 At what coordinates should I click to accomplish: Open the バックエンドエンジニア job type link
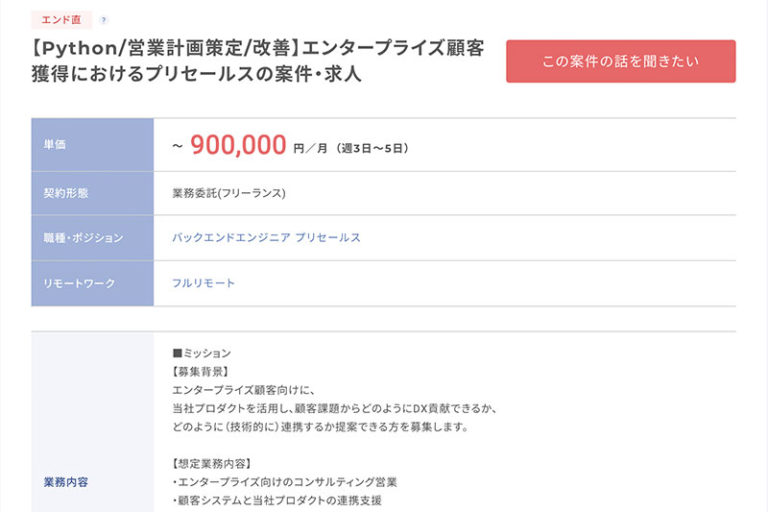pyautogui.click(x=231, y=238)
